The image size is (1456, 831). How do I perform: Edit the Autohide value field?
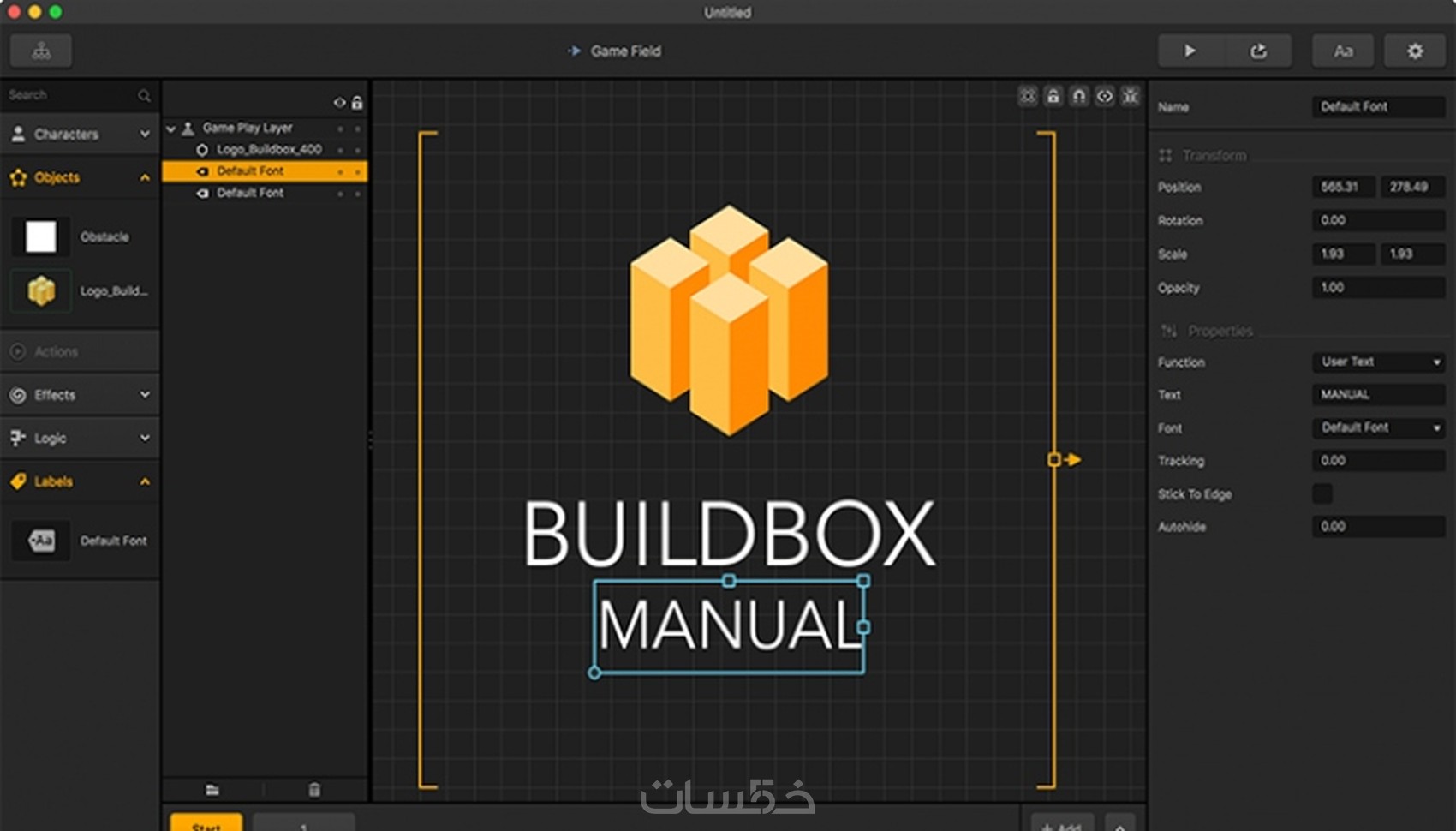pos(1379,526)
